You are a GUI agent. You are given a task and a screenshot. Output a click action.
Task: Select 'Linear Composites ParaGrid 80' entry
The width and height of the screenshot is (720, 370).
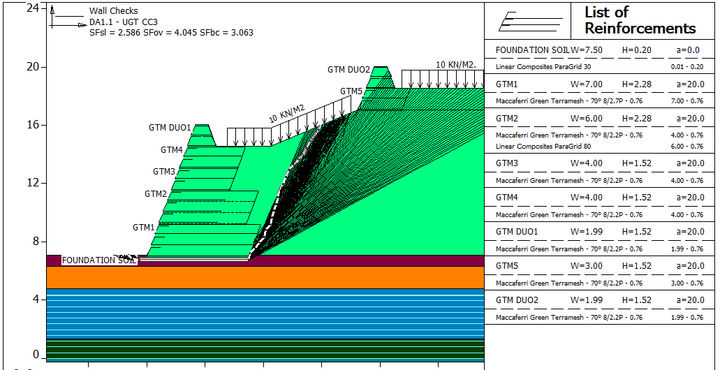[x=544, y=146]
